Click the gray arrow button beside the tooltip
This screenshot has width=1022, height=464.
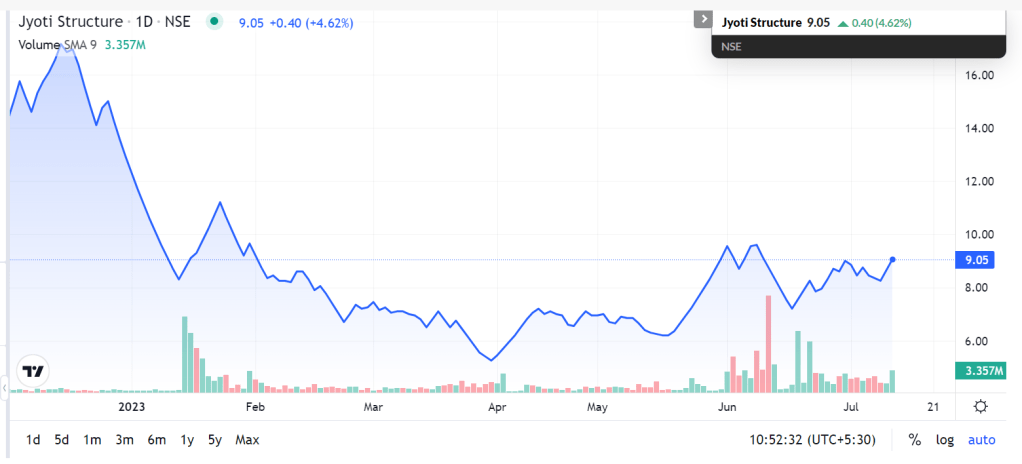701,20
